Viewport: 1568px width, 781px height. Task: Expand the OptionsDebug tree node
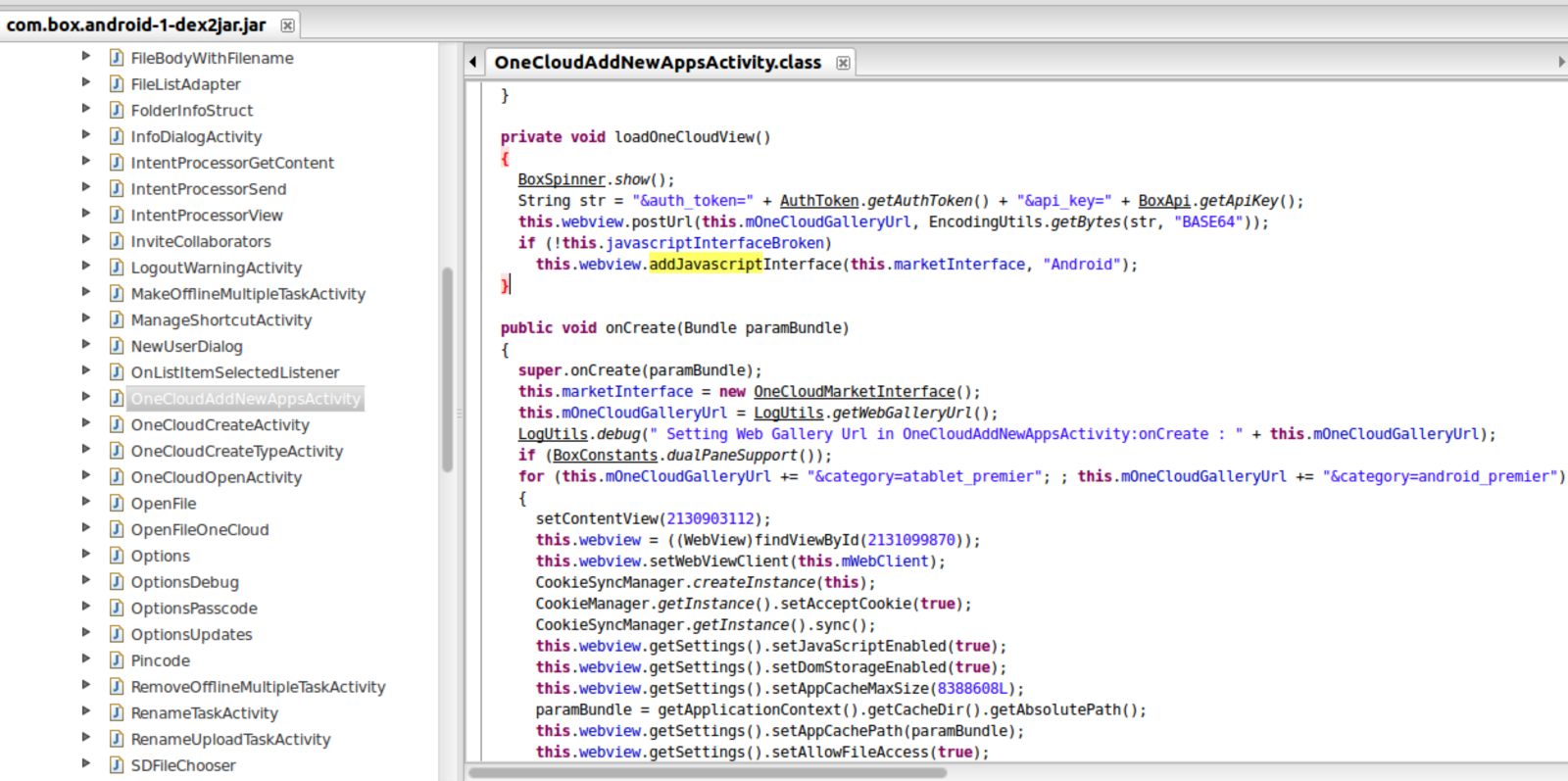pos(86,580)
